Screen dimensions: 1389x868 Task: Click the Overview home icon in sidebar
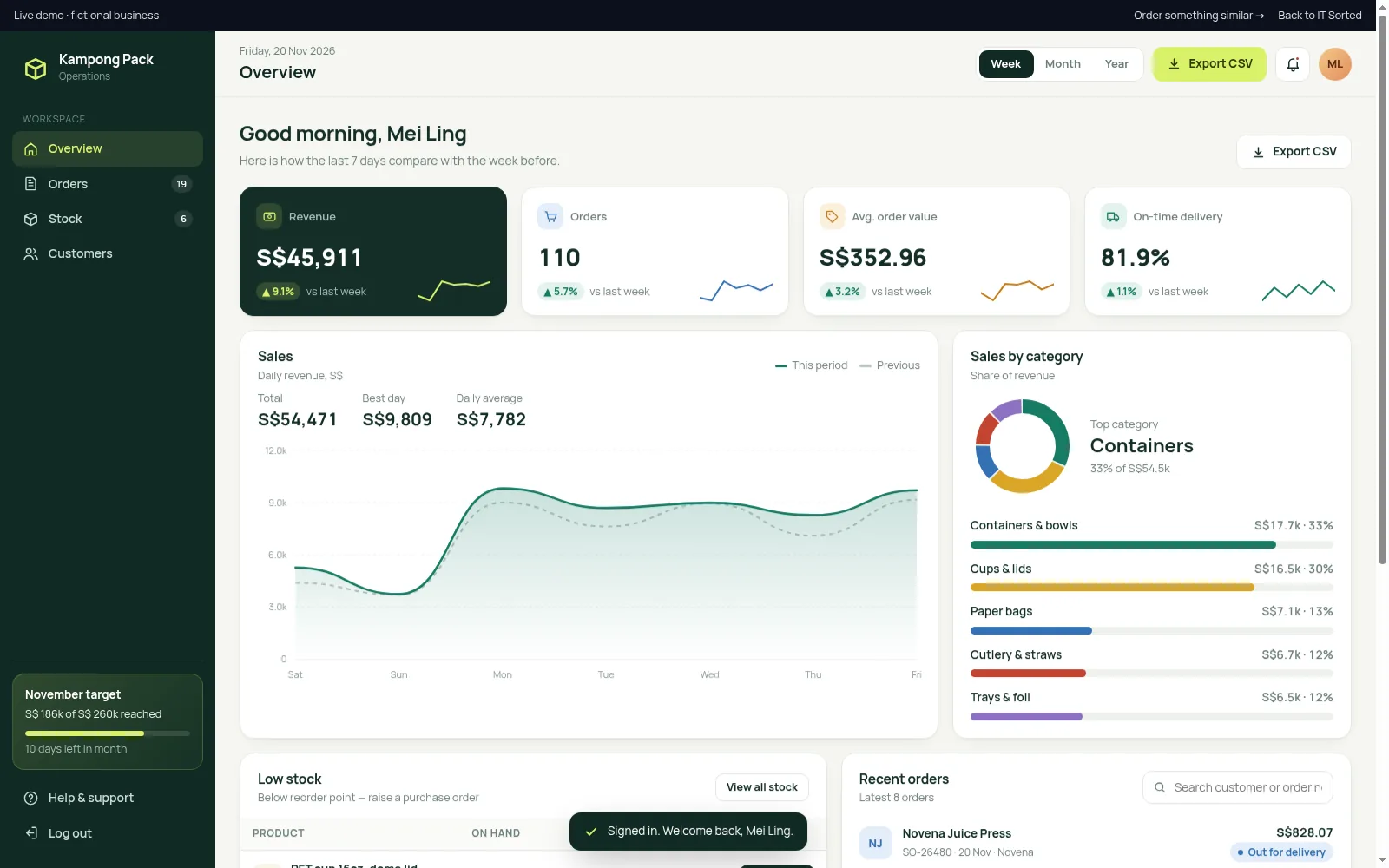[x=31, y=149]
